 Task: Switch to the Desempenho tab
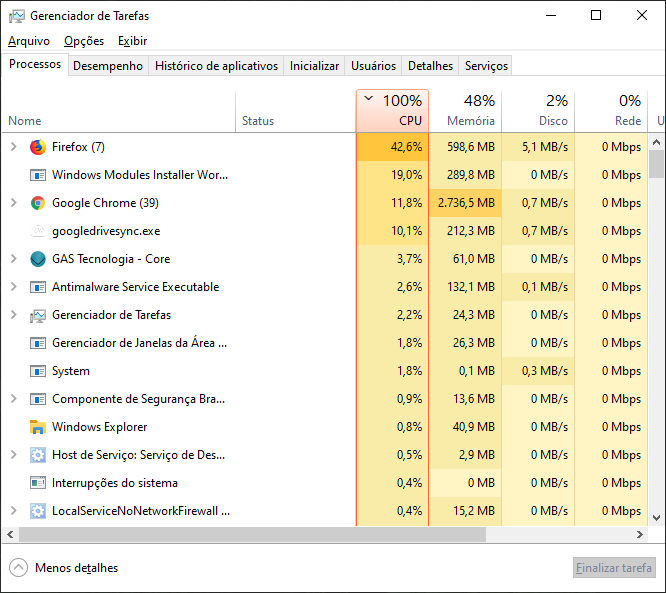[x=108, y=66]
